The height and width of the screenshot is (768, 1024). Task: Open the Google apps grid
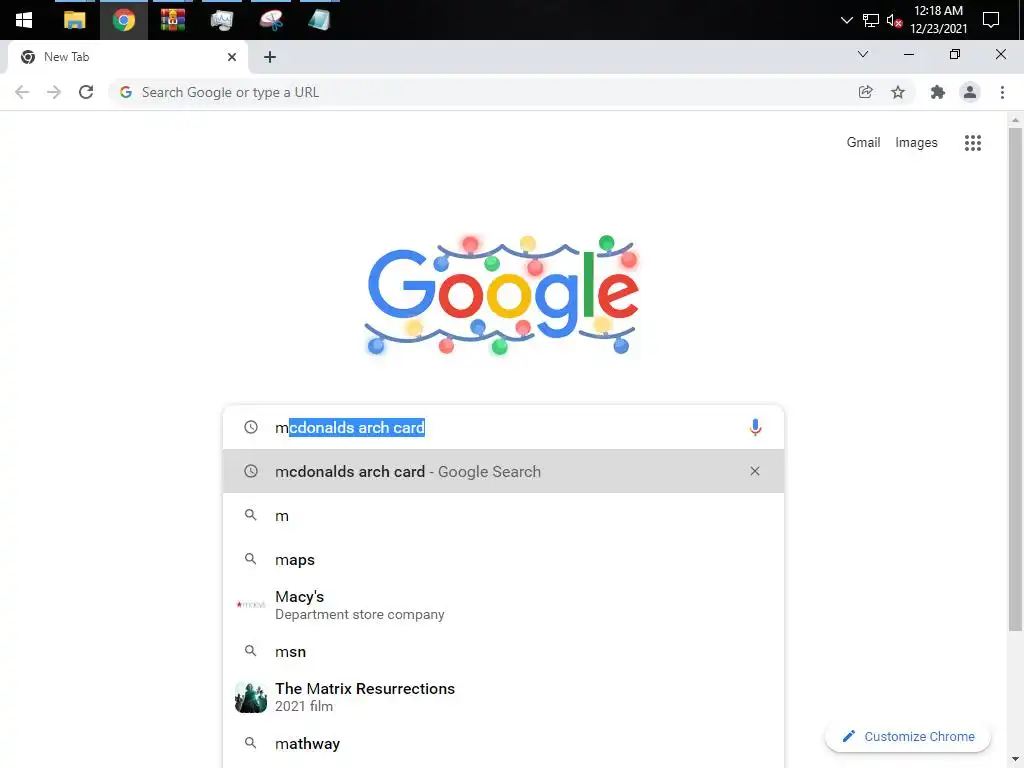point(972,143)
